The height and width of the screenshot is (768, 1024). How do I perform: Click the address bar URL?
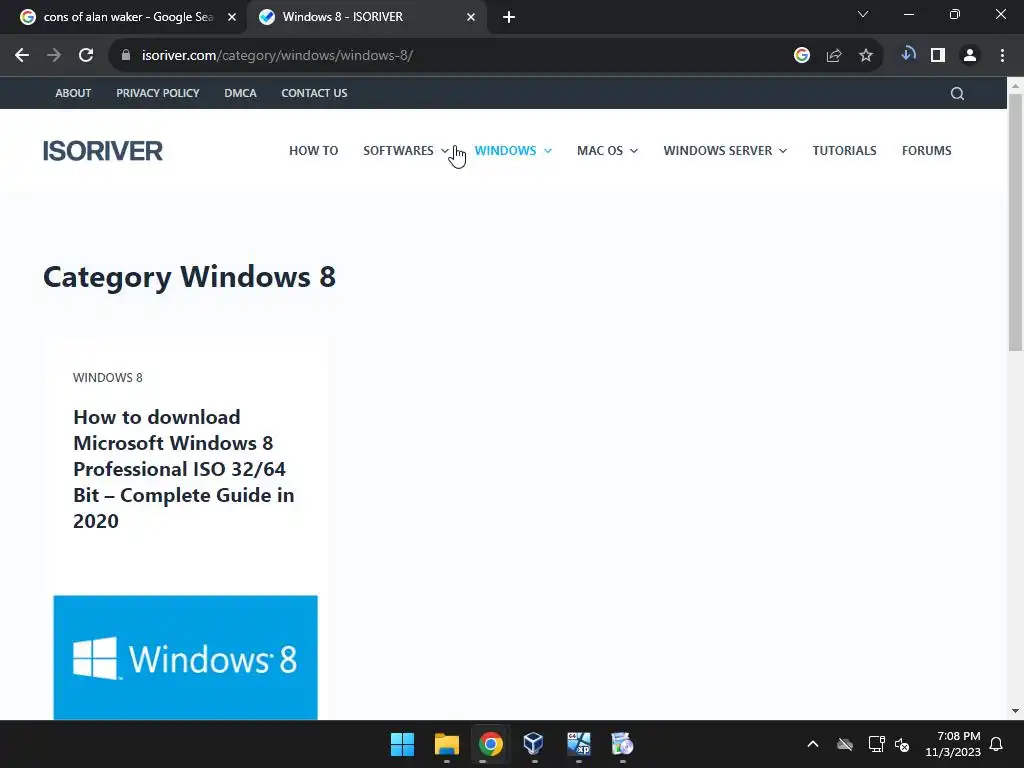click(278, 56)
